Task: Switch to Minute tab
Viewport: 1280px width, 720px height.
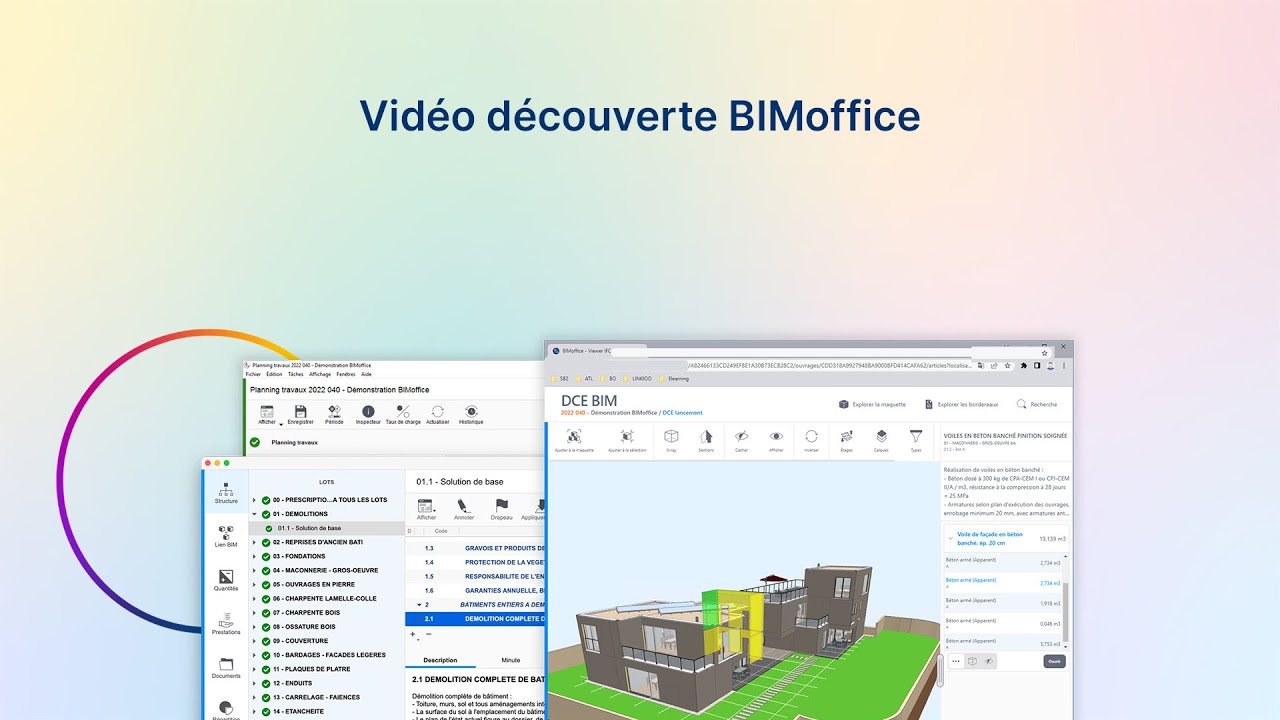Action: (511, 660)
